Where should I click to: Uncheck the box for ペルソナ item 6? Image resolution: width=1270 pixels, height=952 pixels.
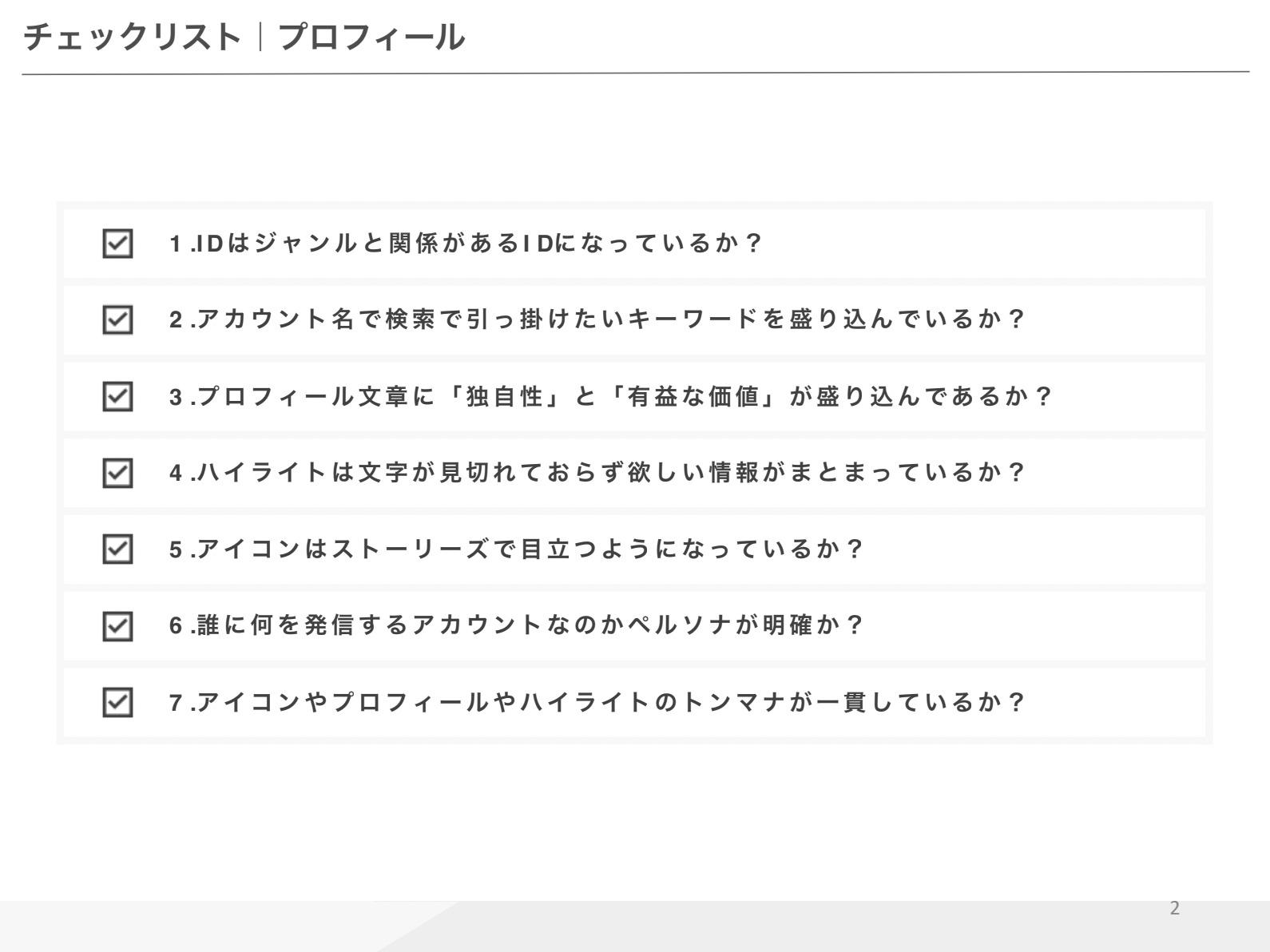[117, 626]
